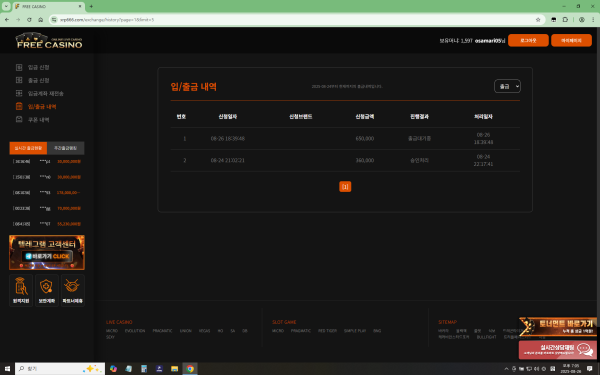Screen dimensions: 600x375
Task: Click the 신청일자 column header
Action: [228, 117]
